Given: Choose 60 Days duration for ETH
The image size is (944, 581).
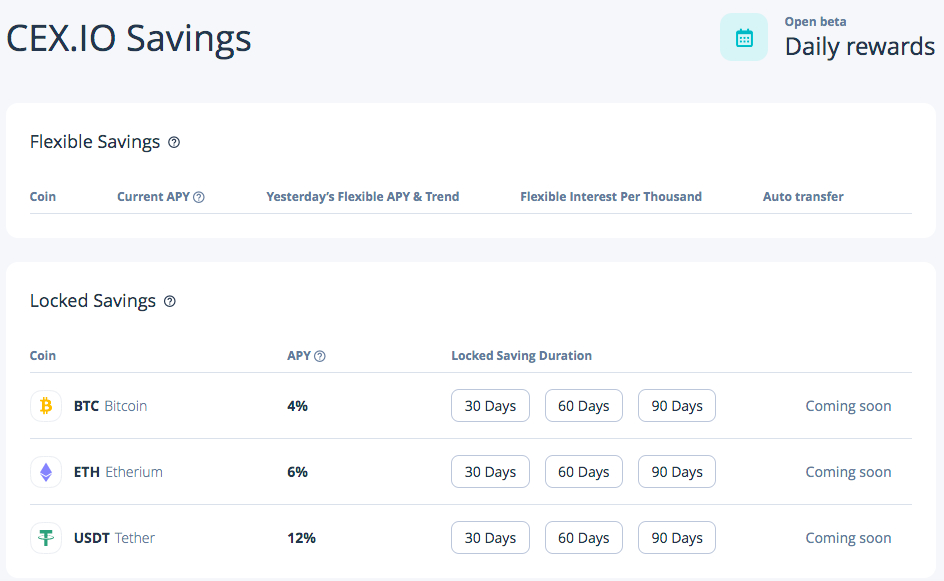Looking at the screenshot, I should click(x=583, y=471).
